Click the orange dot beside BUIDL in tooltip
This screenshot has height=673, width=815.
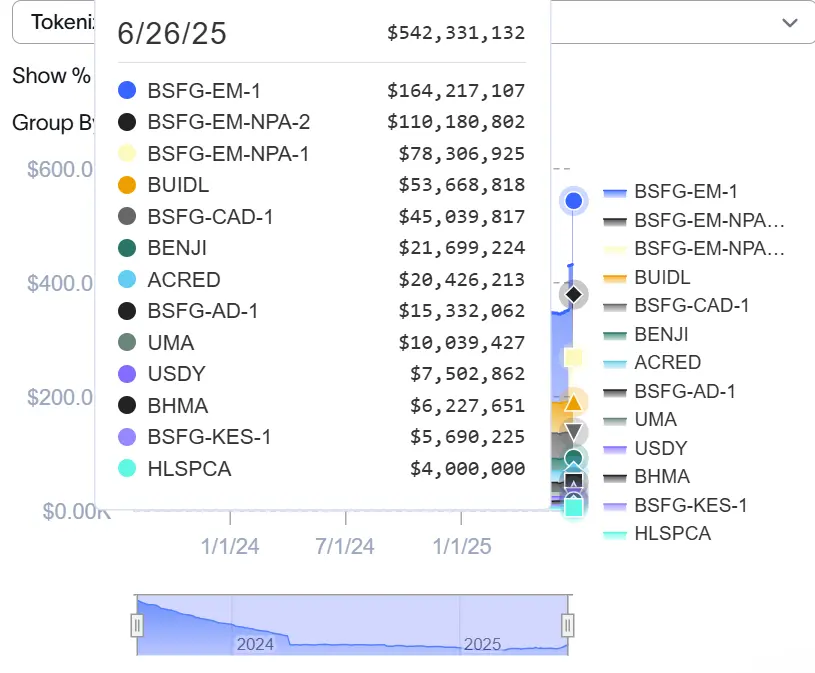(127, 185)
